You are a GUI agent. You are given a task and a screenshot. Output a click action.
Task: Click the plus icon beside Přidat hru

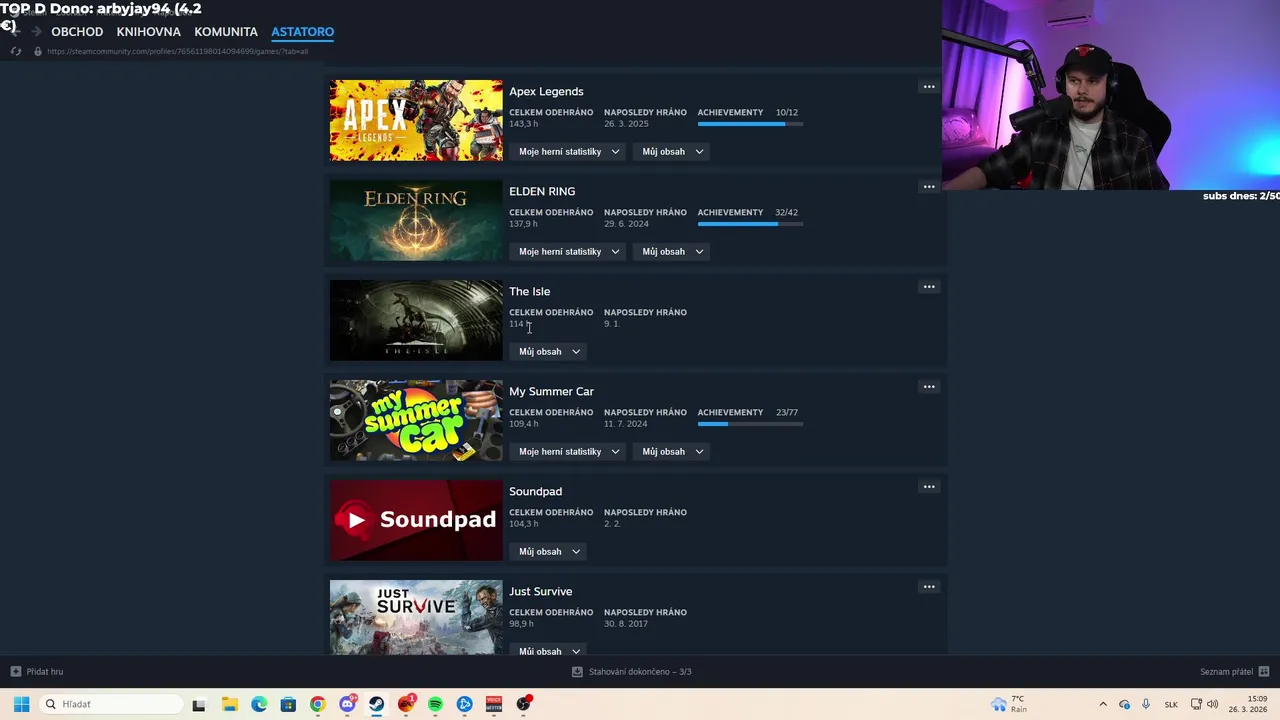click(x=15, y=672)
